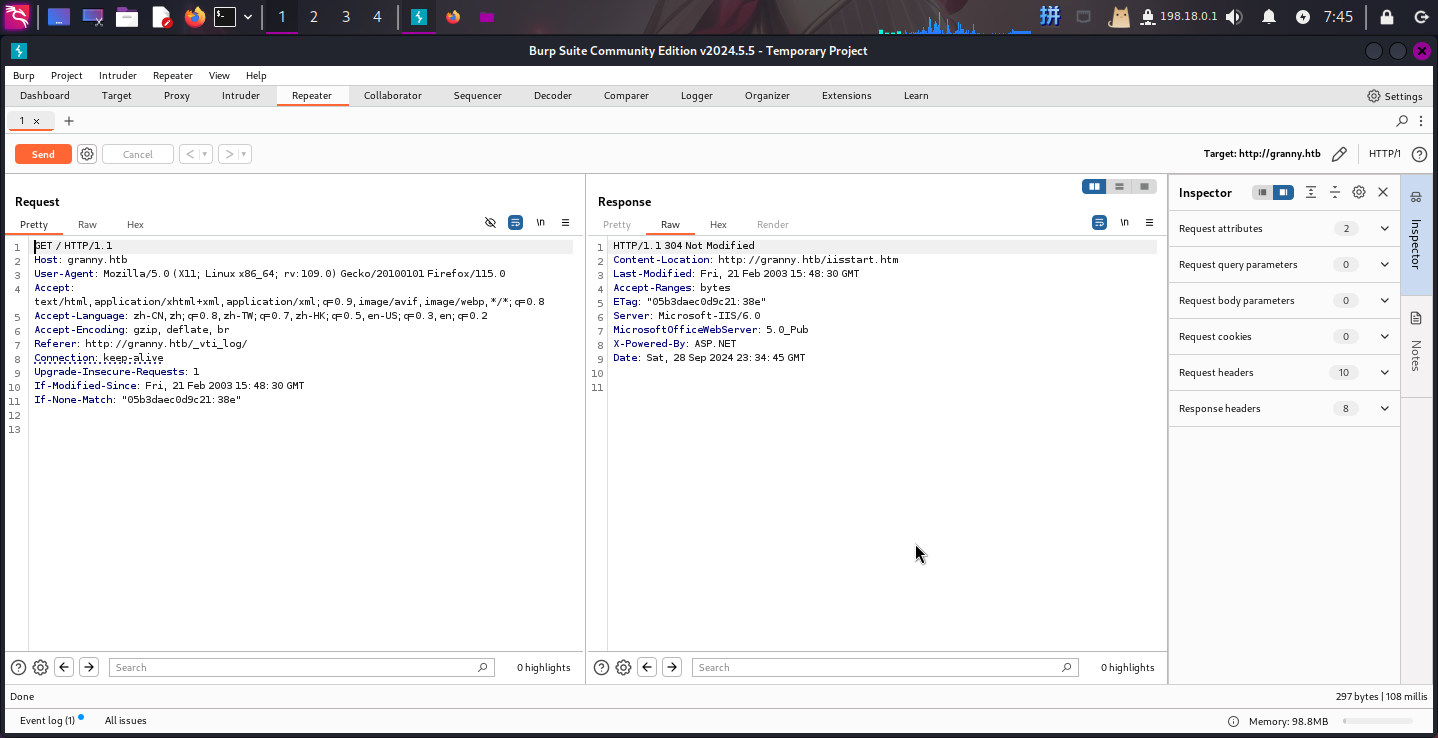
Task: Open Request search help icon
Action: pyautogui.click(x=18, y=667)
